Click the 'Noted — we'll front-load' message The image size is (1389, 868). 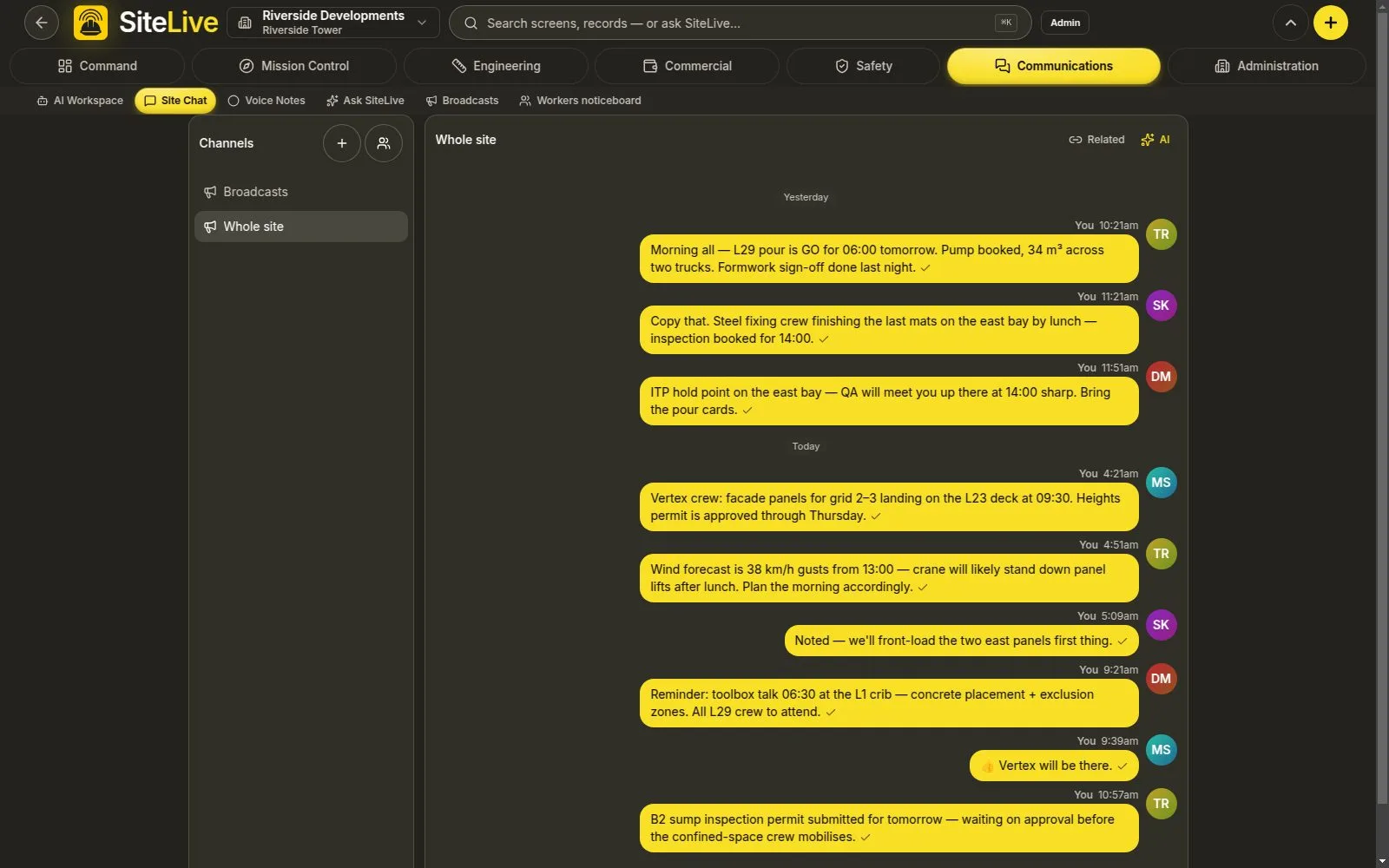coord(961,641)
